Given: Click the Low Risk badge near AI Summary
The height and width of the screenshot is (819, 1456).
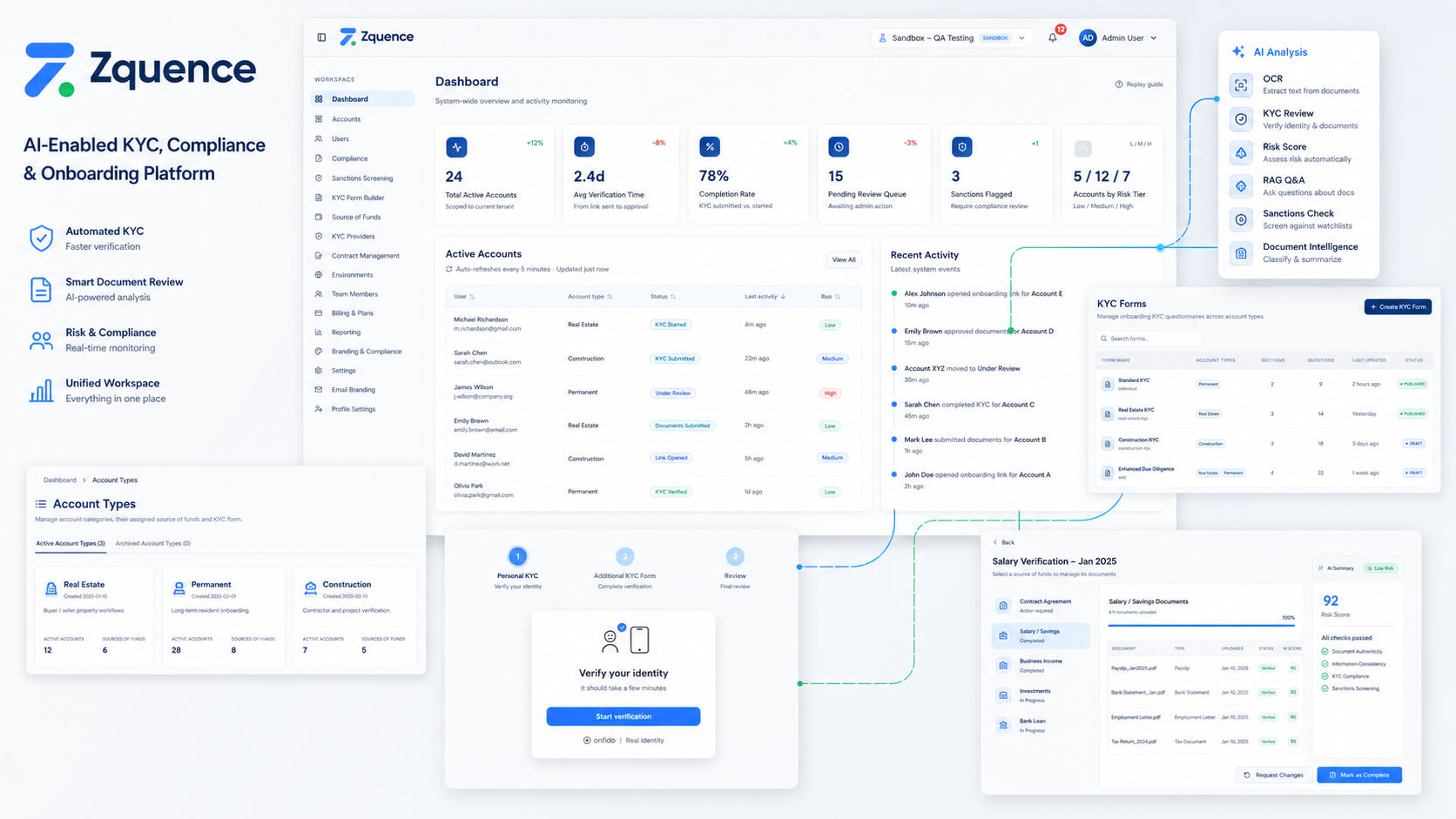Looking at the screenshot, I should click(x=1380, y=568).
